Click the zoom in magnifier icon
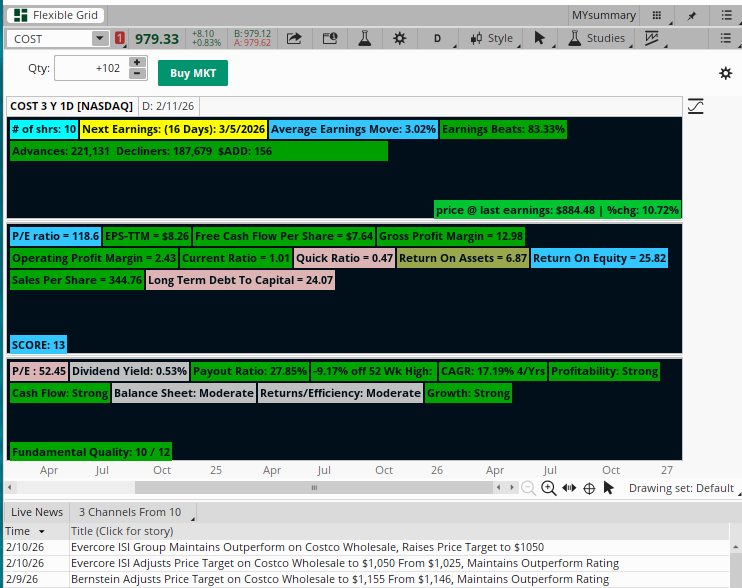Screen dimensions: 742x588 coord(548,488)
